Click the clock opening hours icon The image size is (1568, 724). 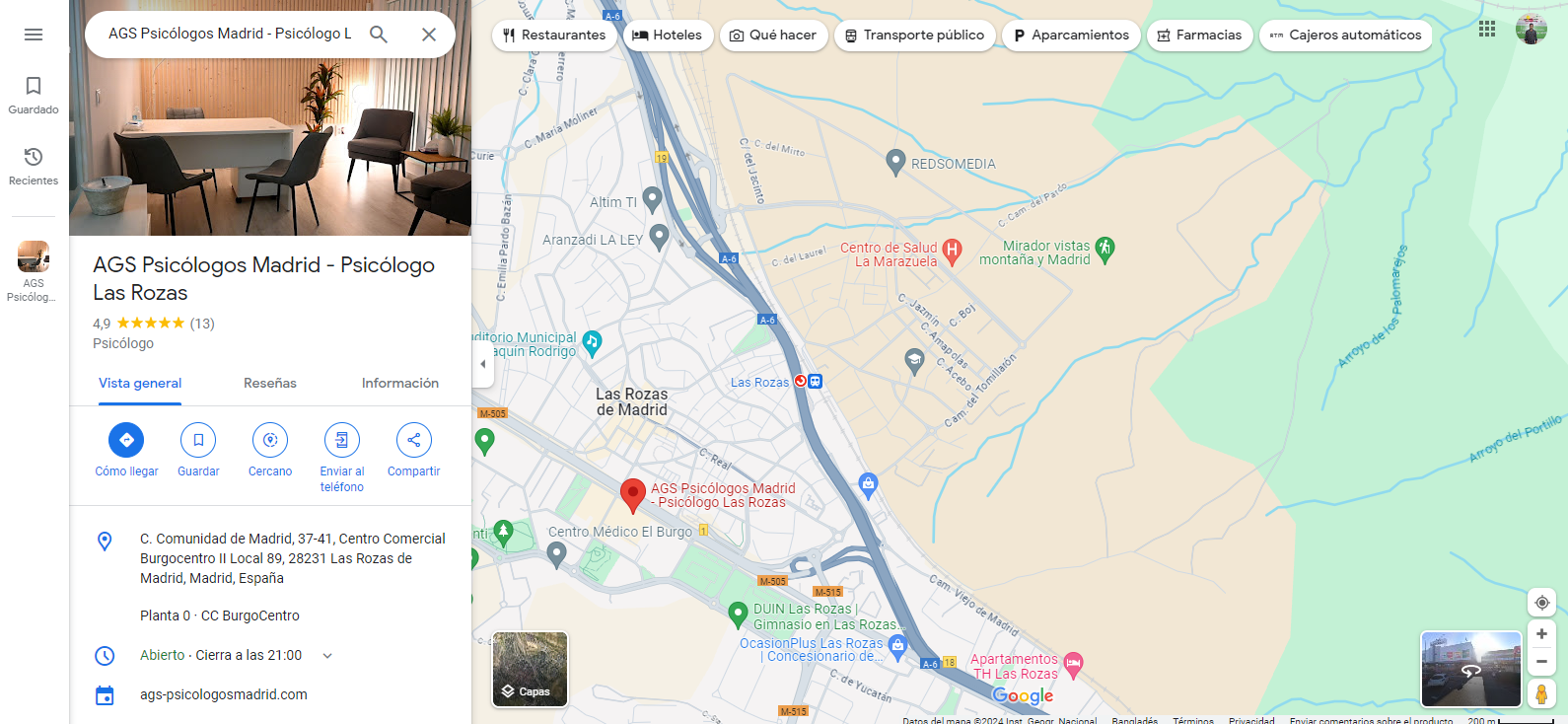pyautogui.click(x=105, y=656)
